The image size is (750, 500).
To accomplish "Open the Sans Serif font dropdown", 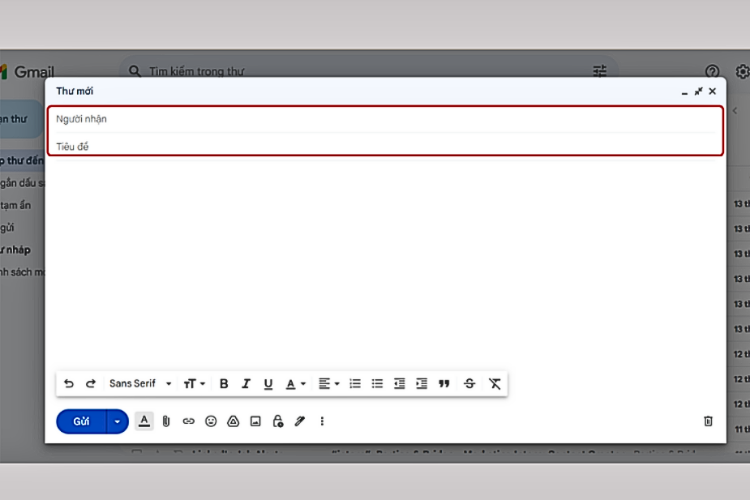I will point(140,383).
